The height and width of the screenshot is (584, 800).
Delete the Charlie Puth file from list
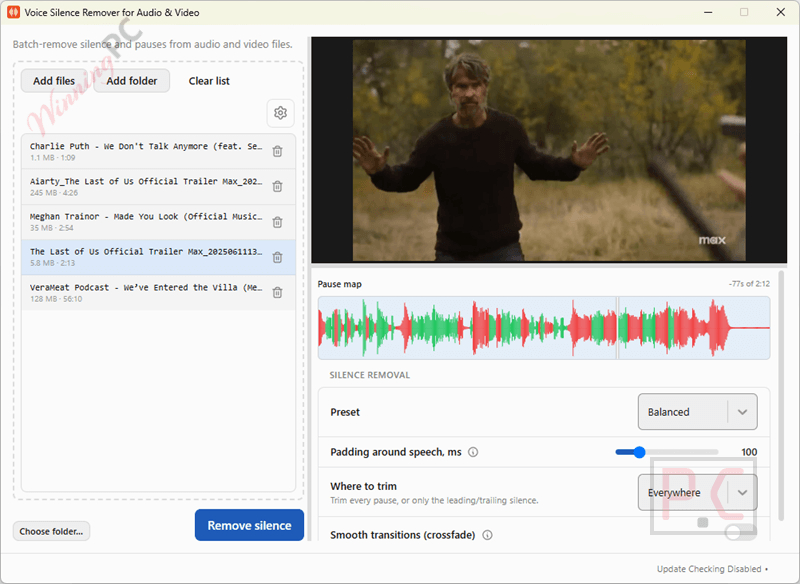tap(277, 151)
